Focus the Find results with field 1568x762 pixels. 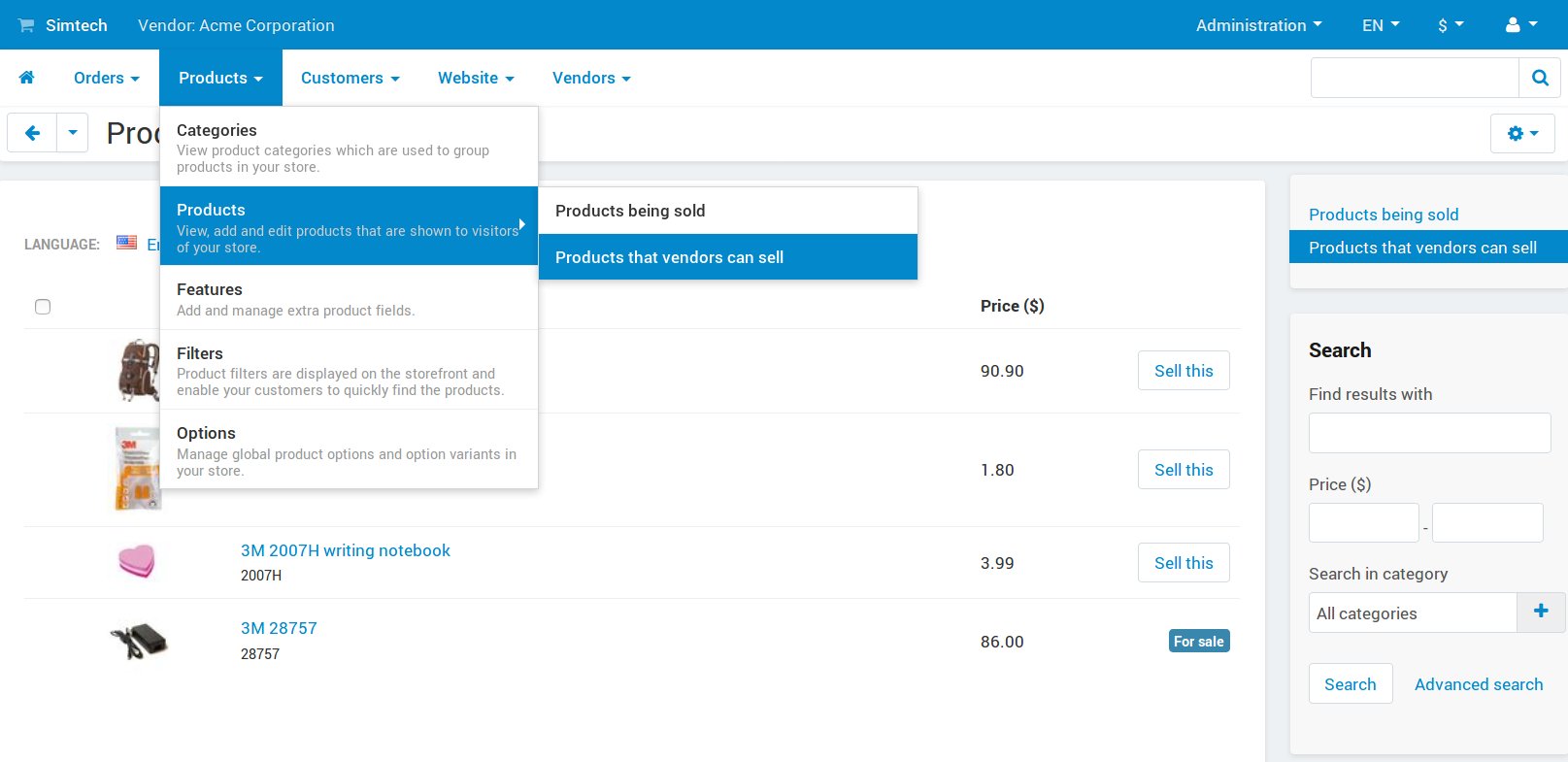coord(1429,433)
